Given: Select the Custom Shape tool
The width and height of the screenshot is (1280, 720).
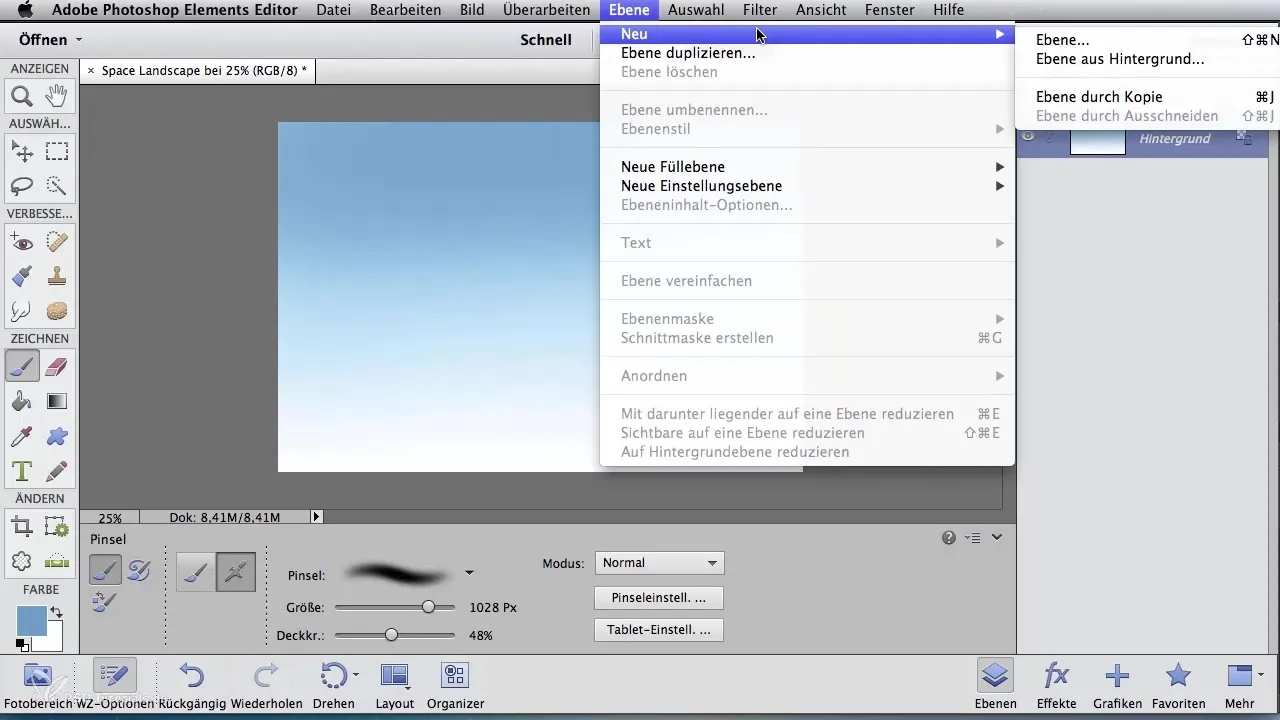Looking at the screenshot, I should (x=57, y=436).
